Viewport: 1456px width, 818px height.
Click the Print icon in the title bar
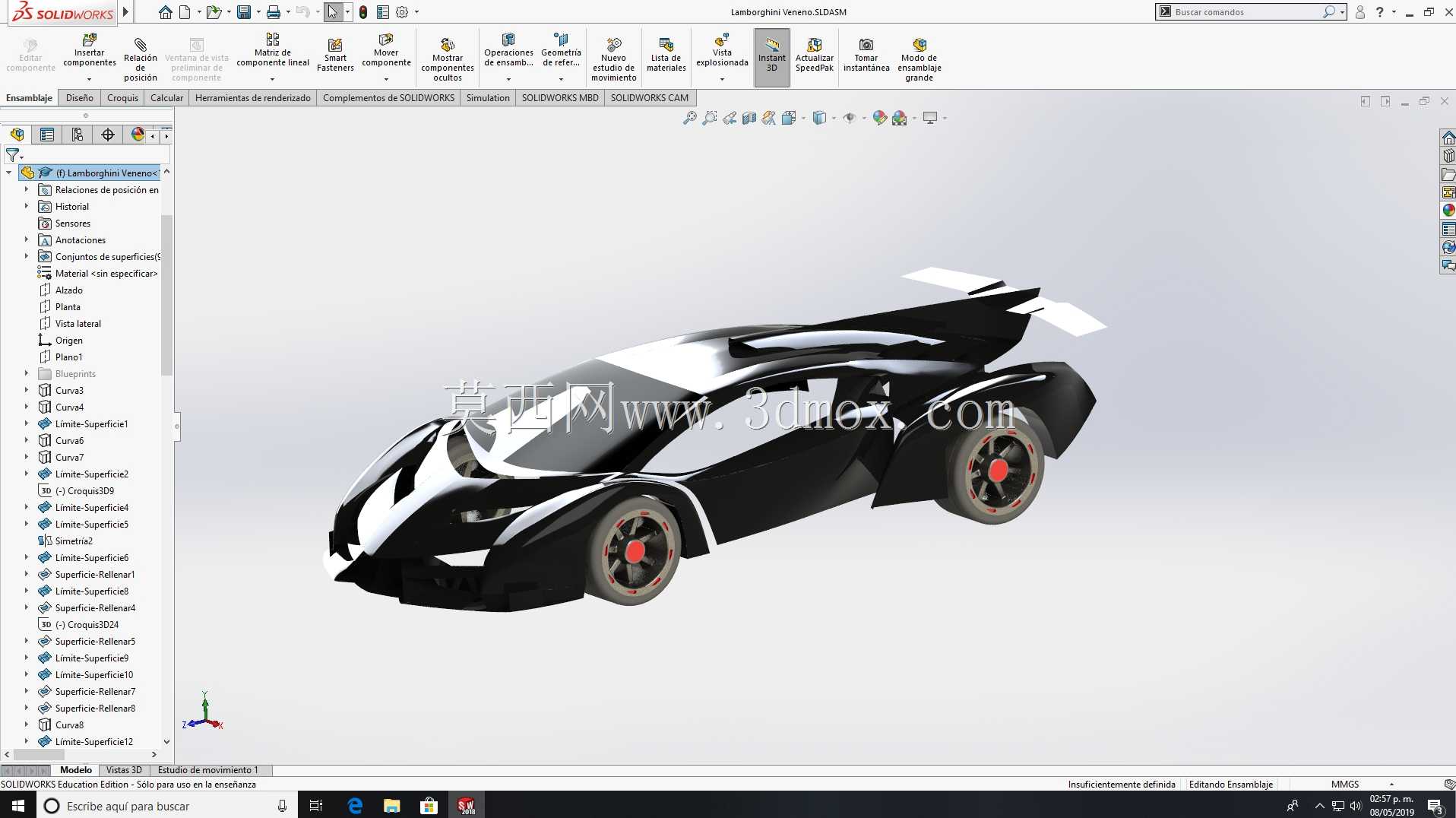[274, 12]
